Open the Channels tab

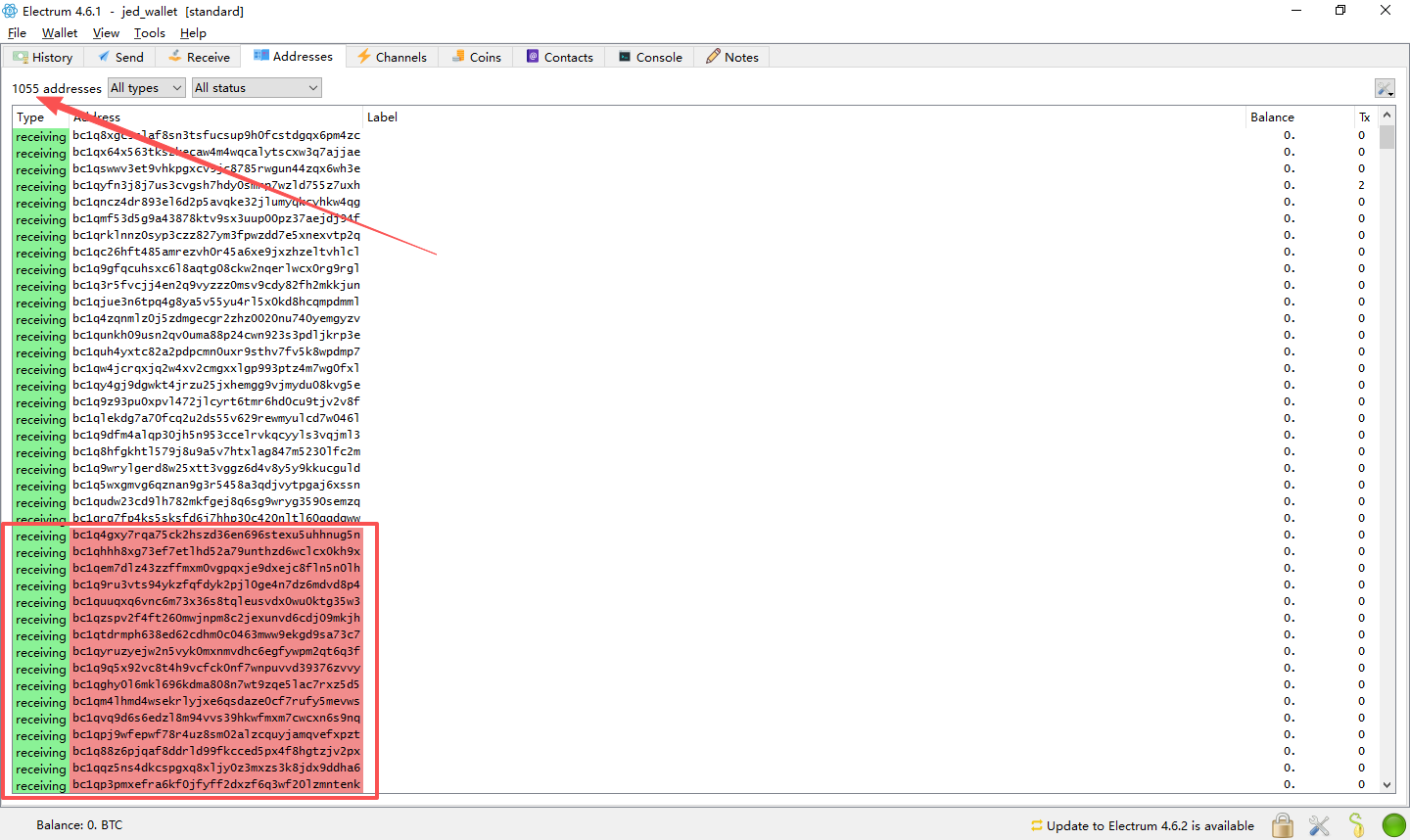tap(393, 57)
